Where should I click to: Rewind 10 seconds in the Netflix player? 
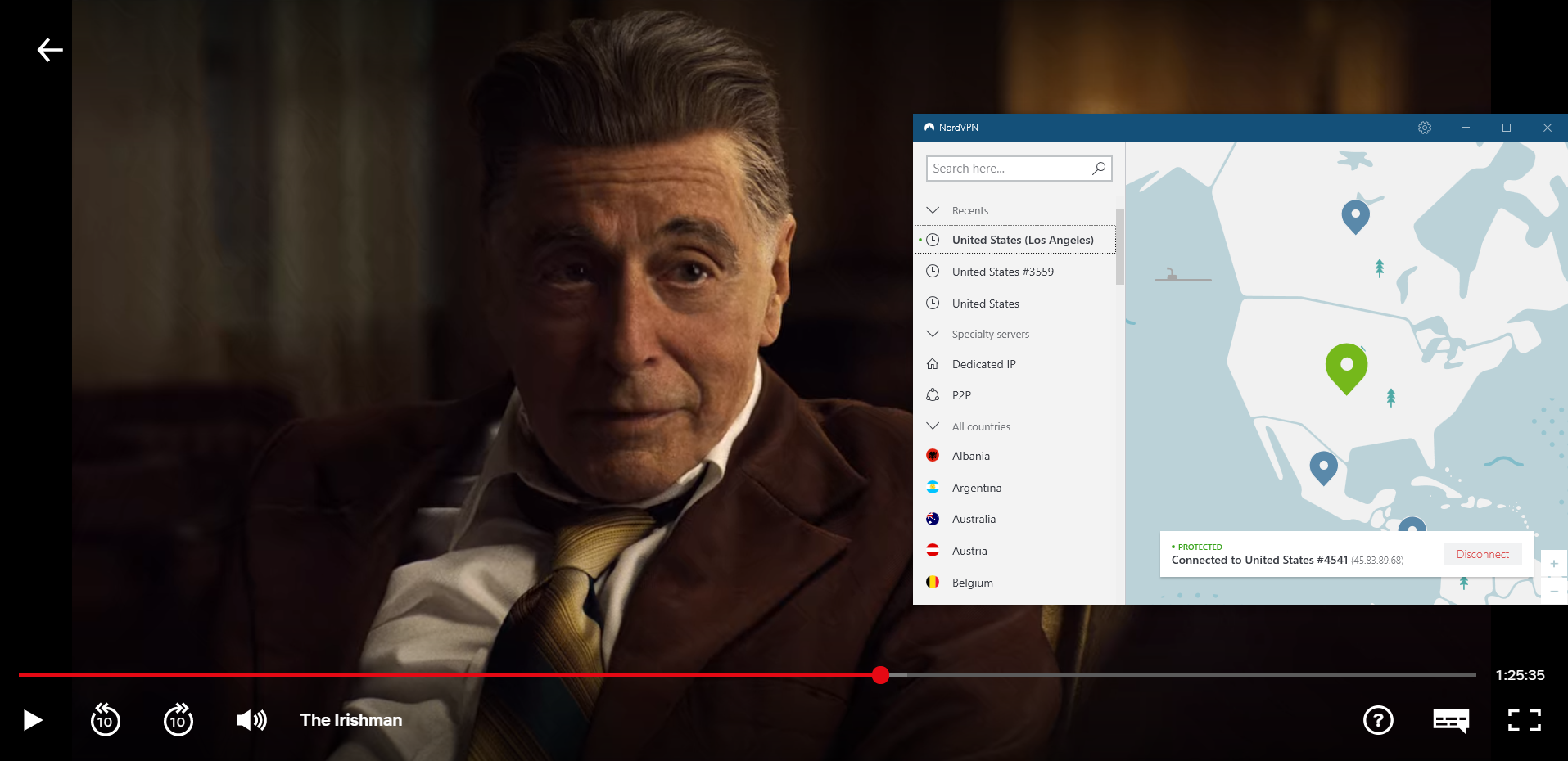pyautogui.click(x=105, y=720)
